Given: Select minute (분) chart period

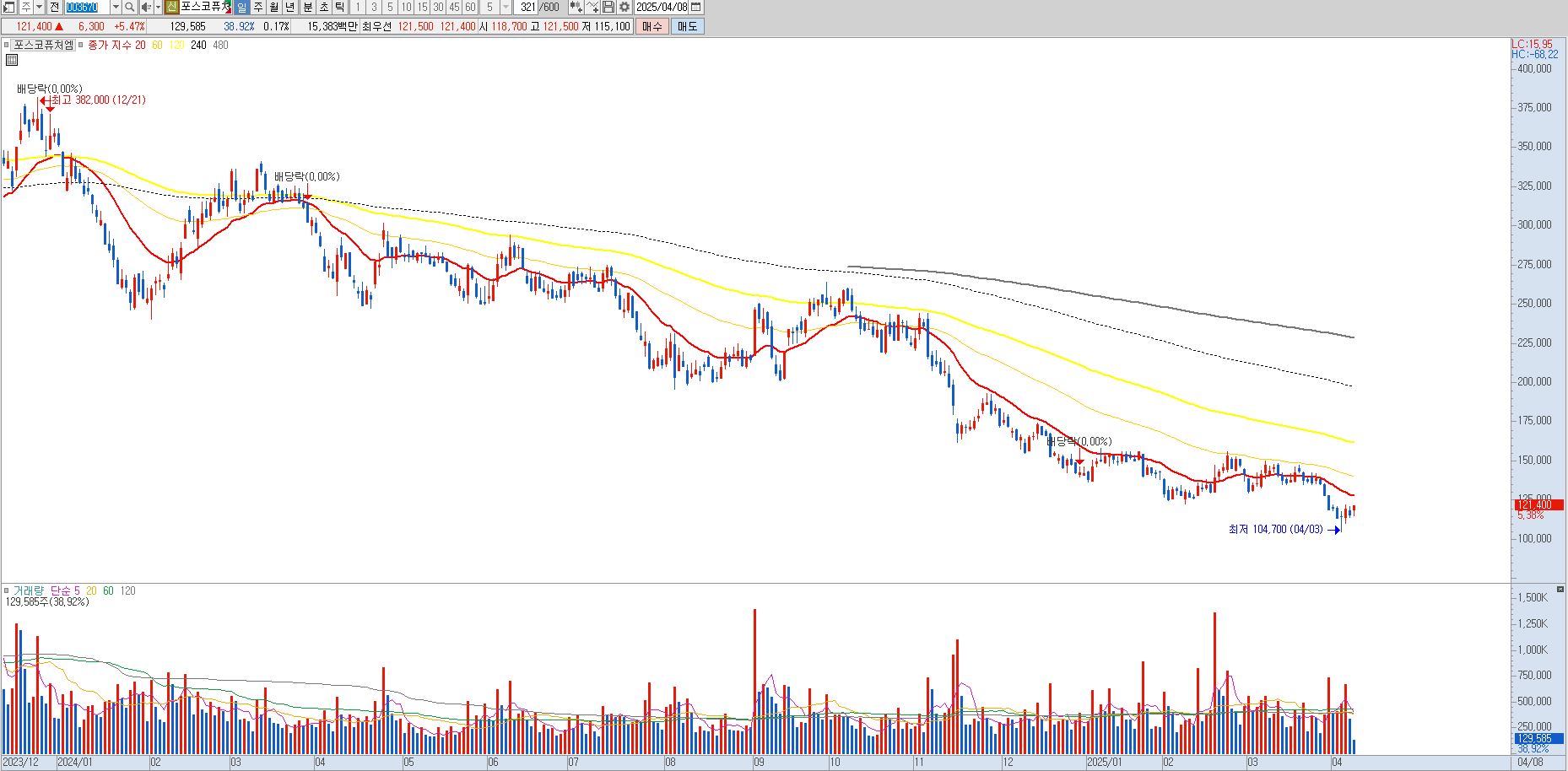Looking at the screenshot, I should pyautogui.click(x=308, y=7).
